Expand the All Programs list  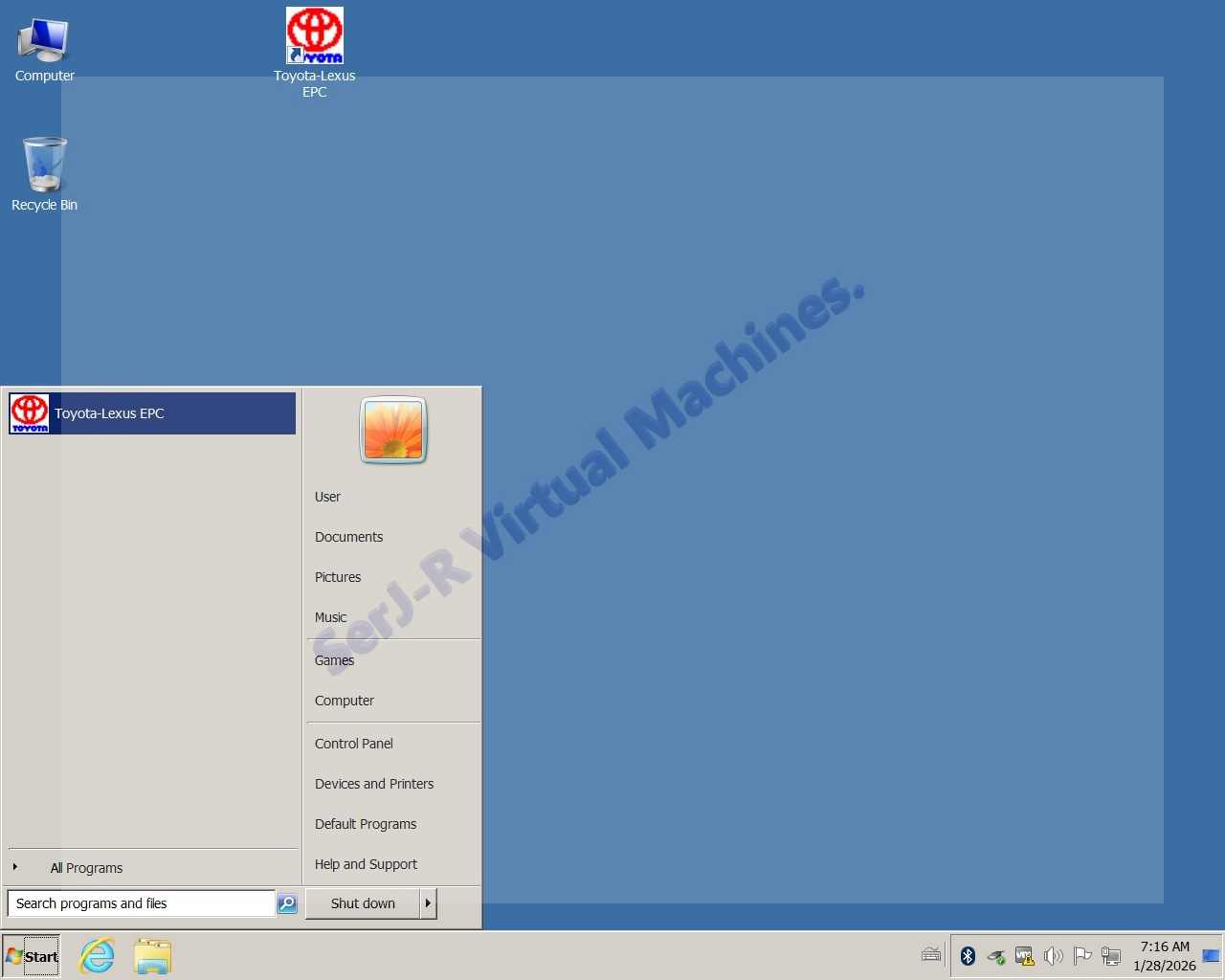(86, 868)
